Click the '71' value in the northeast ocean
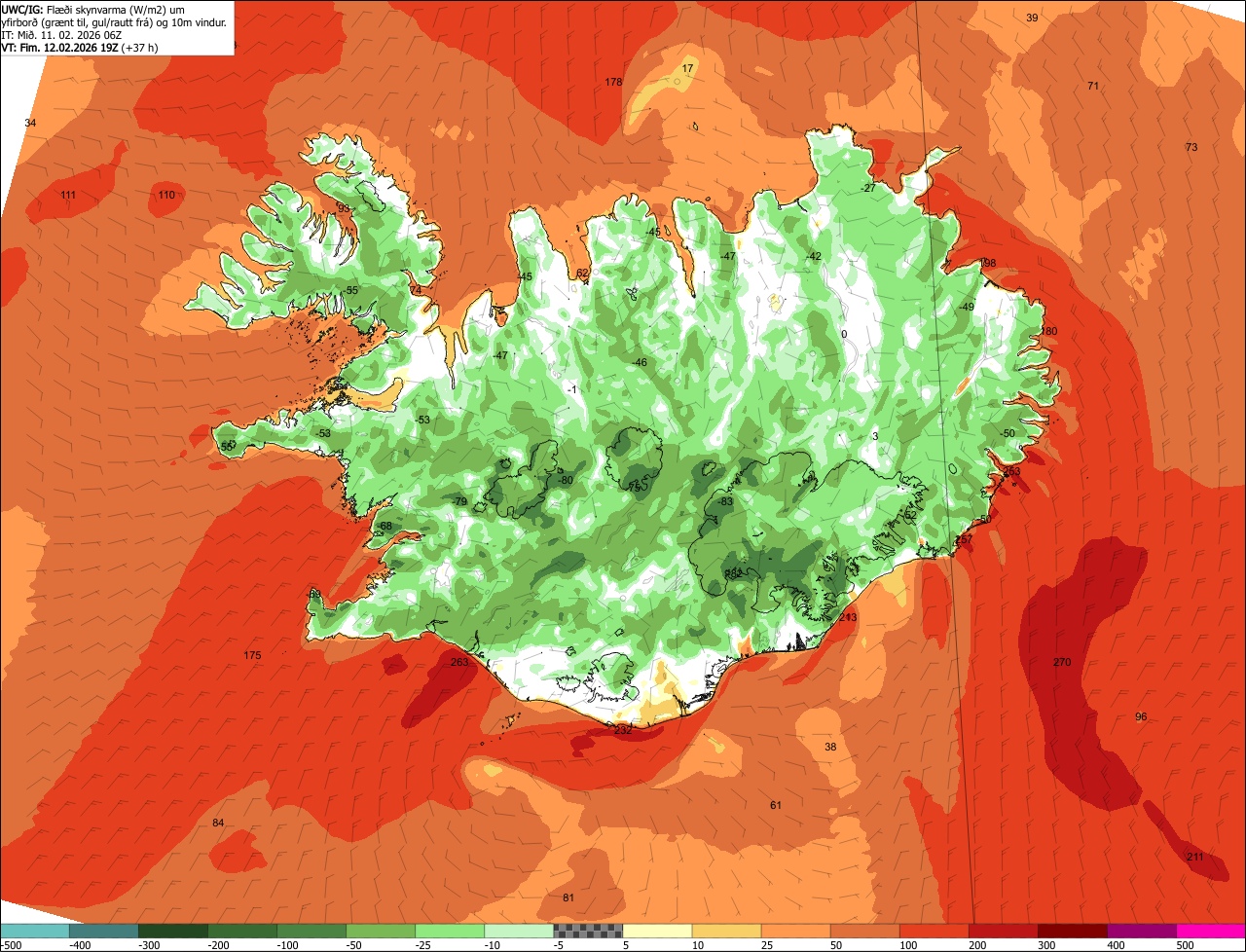The height and width of the screenshot is (952, 1246). [x=1093, y=86]
